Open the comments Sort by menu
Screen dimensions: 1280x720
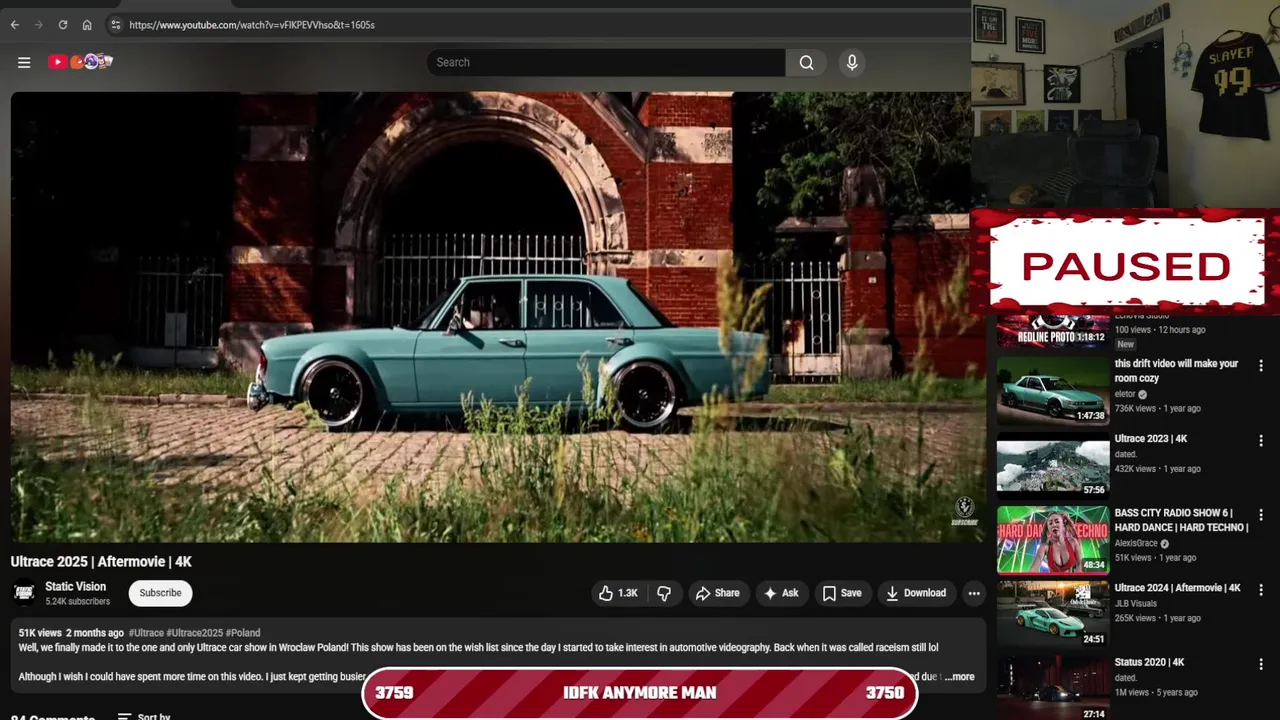click(x=144, y=716)
